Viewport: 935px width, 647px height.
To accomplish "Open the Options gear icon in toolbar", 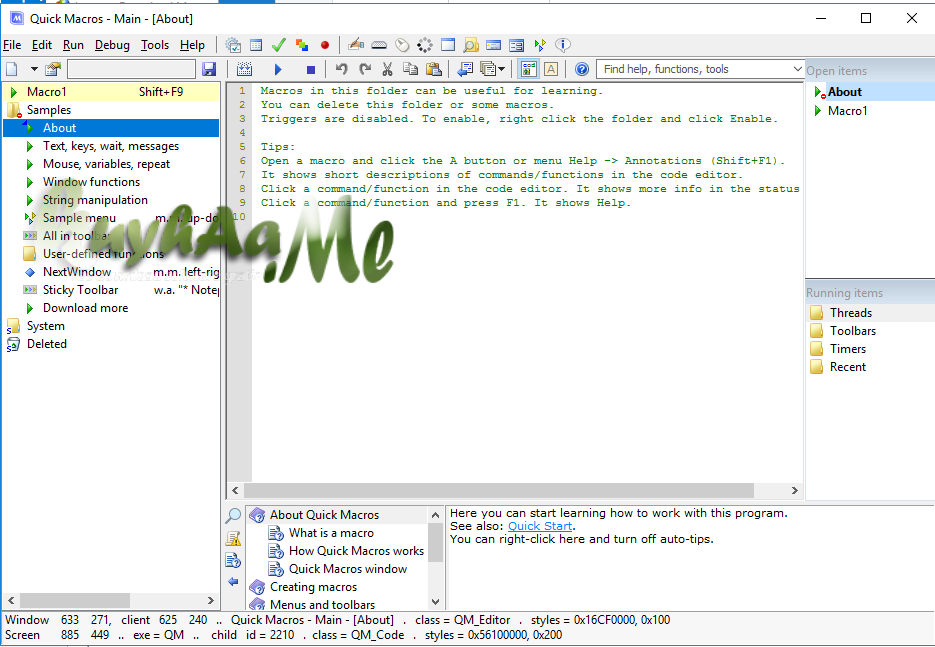I will tap(233, 45).
